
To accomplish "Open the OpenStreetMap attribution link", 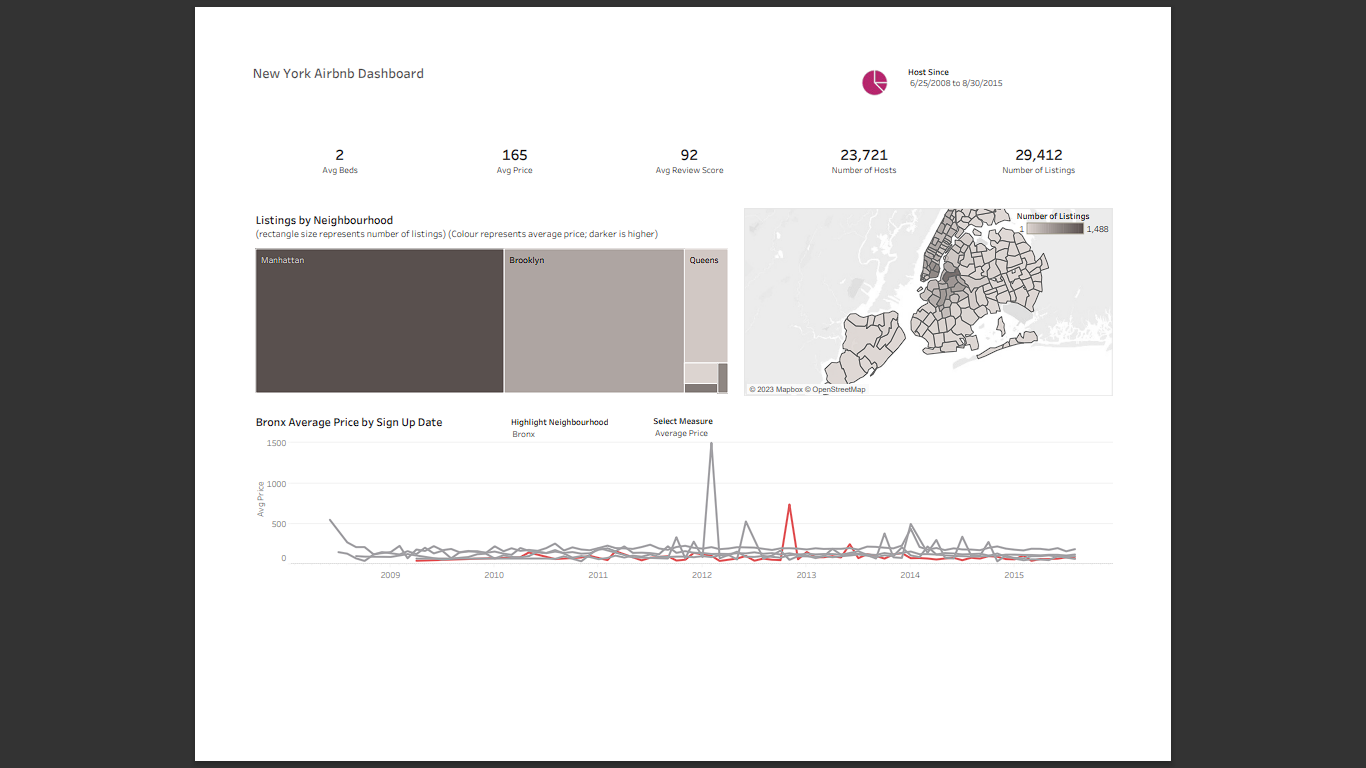I will 838,389.
